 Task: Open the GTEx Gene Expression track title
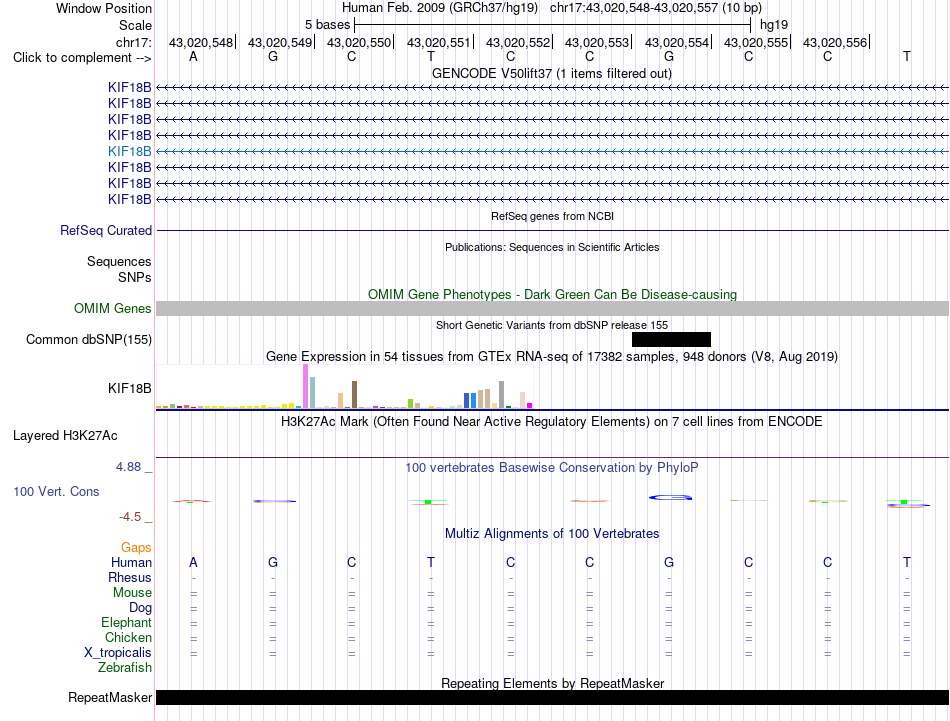552,356
